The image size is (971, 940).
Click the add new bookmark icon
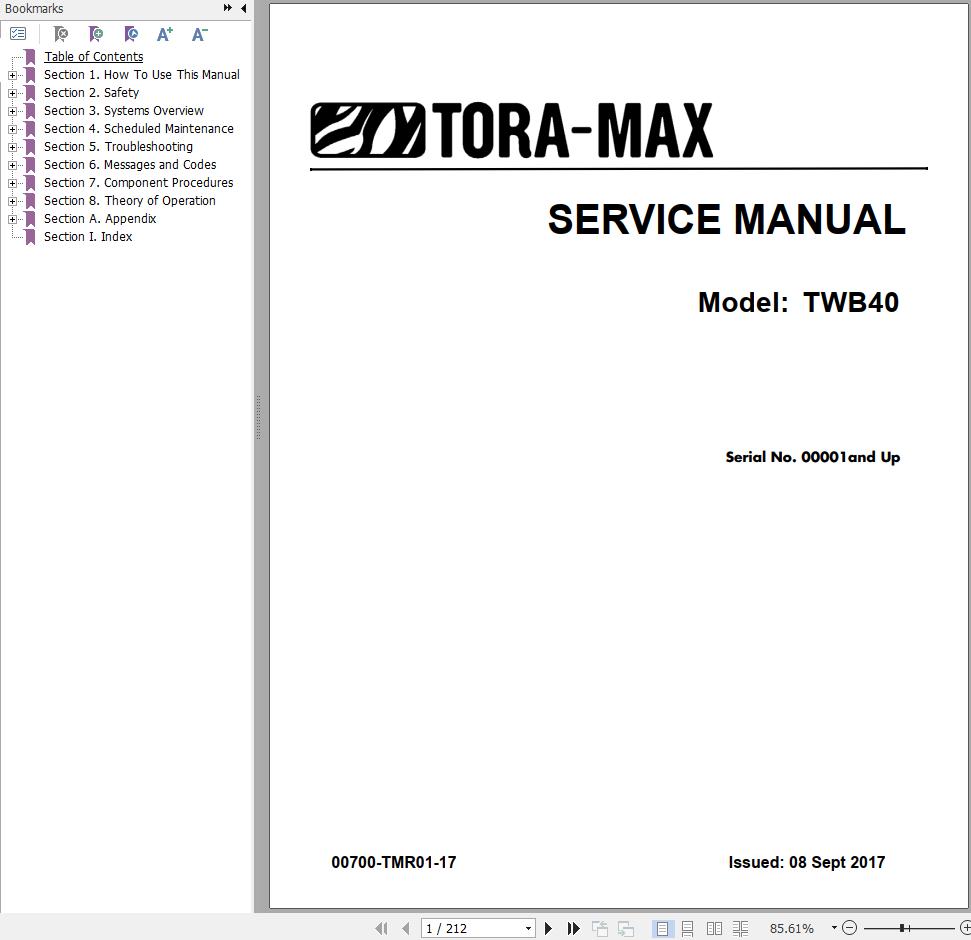[96, 33]
